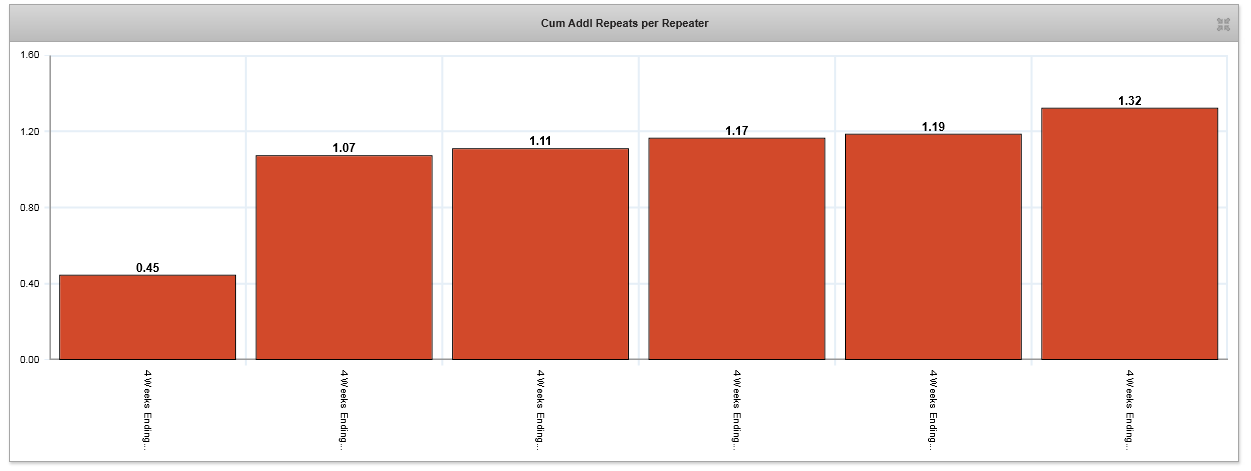The image size is (1251, 471).
Task: Click the 'Cum Addl Repeats per Repeater' title
Action: tap(625, 24)
